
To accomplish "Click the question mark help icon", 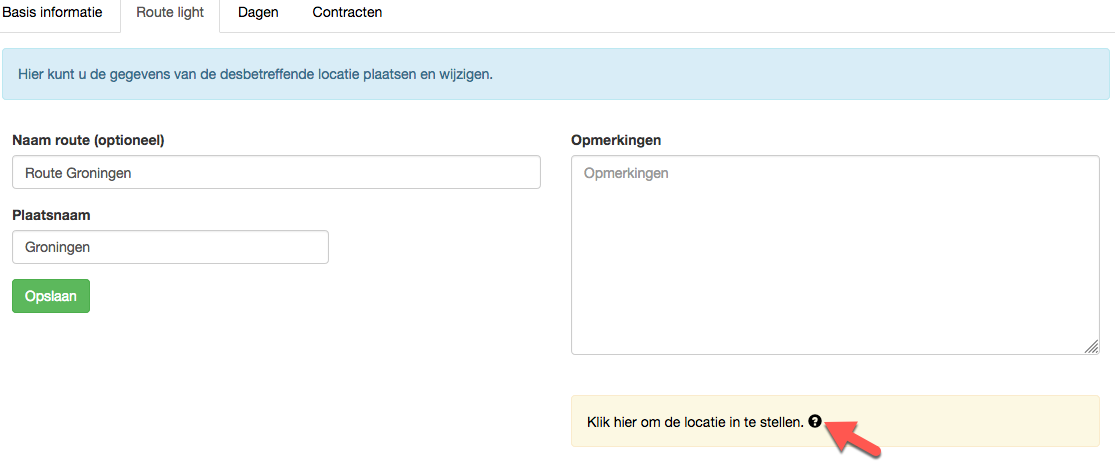I will pos(815,421).
